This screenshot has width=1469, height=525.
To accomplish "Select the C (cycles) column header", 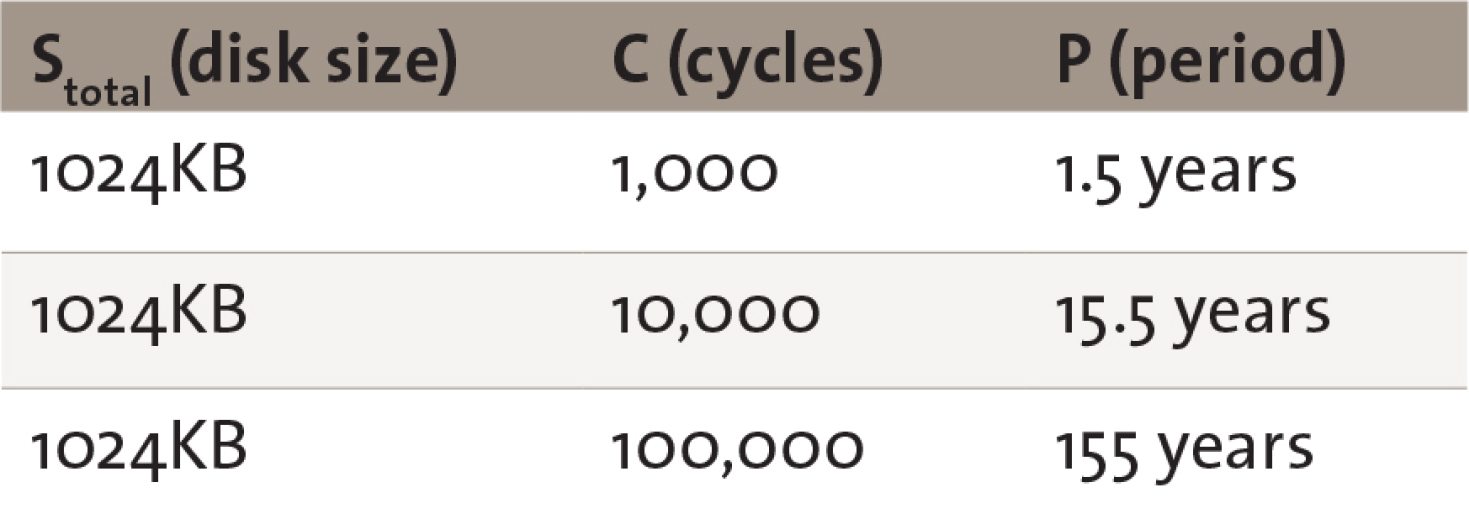I will pyautogui.click(x=747, y=63).
